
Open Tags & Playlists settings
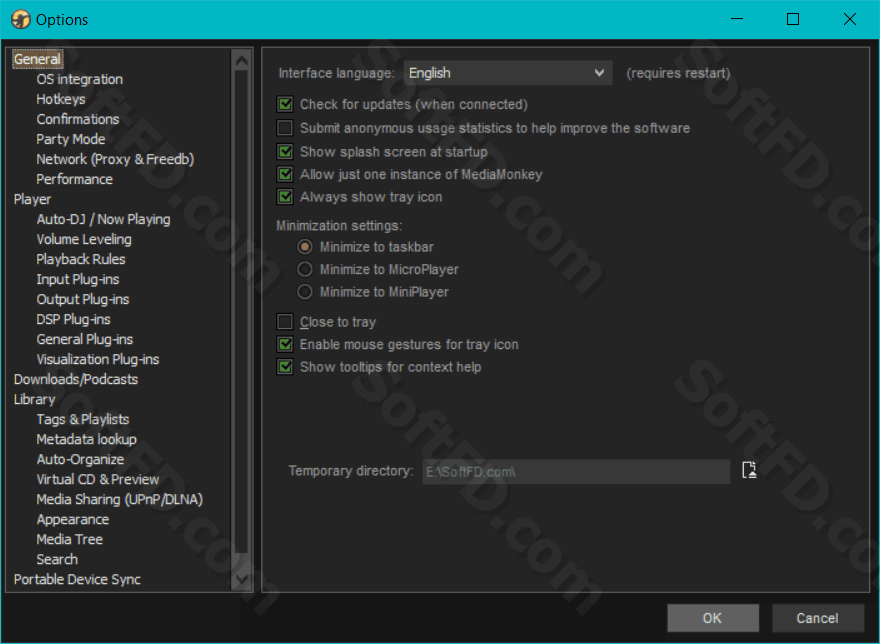82,419
